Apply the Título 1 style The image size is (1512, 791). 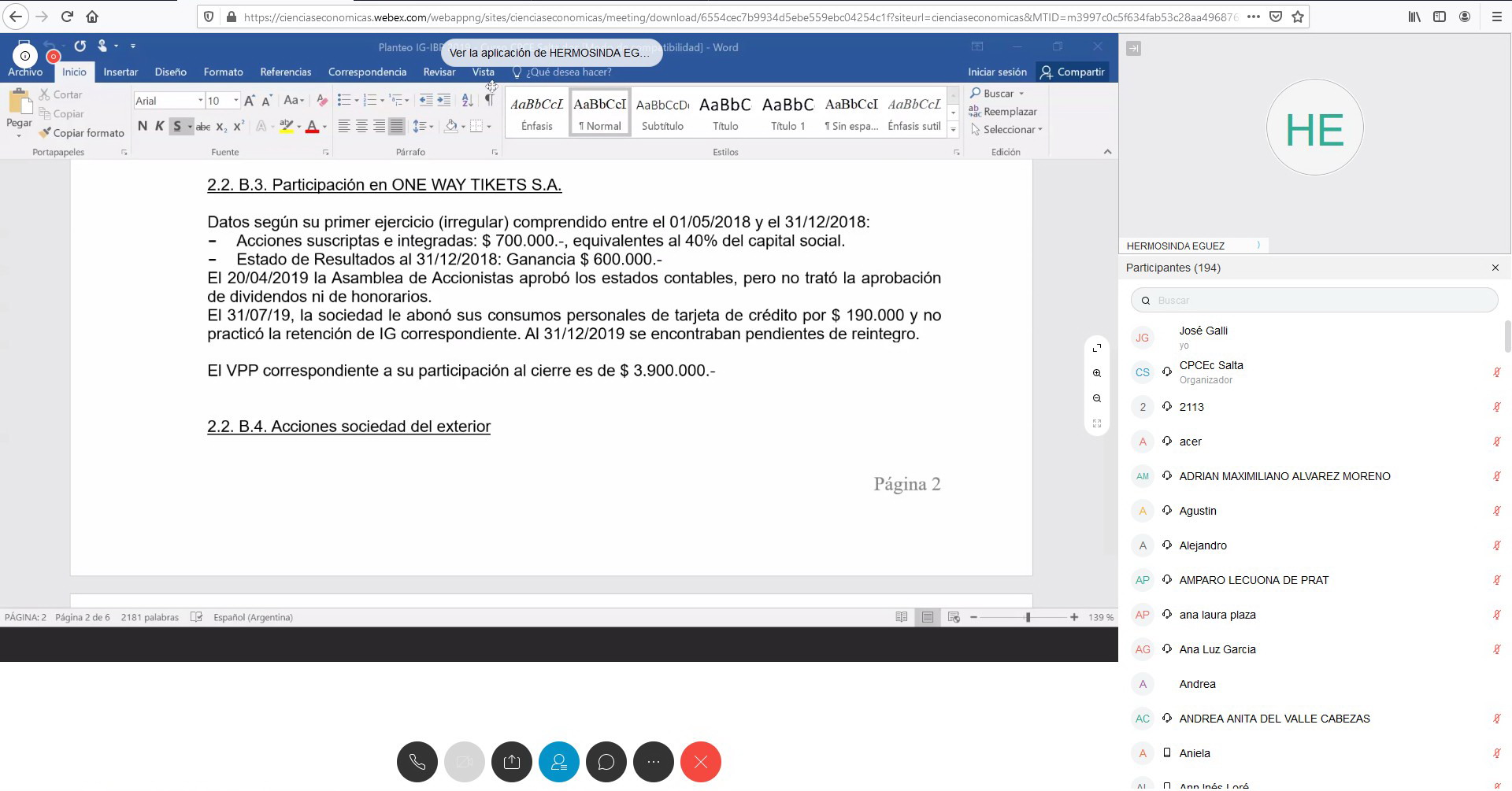pyautogui.click(x=788, y=113)
